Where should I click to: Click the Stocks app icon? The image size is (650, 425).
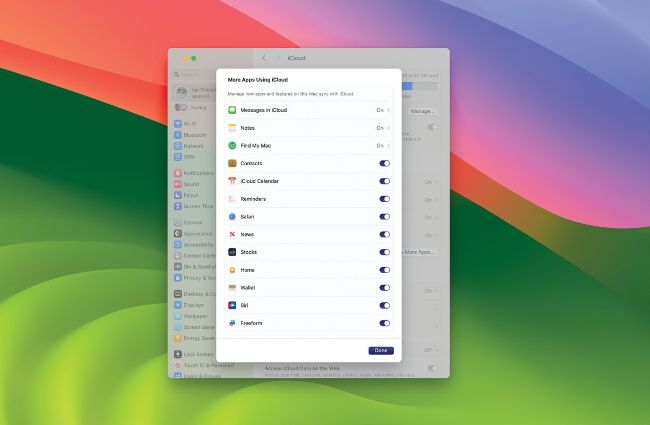[x=232, y=252]
